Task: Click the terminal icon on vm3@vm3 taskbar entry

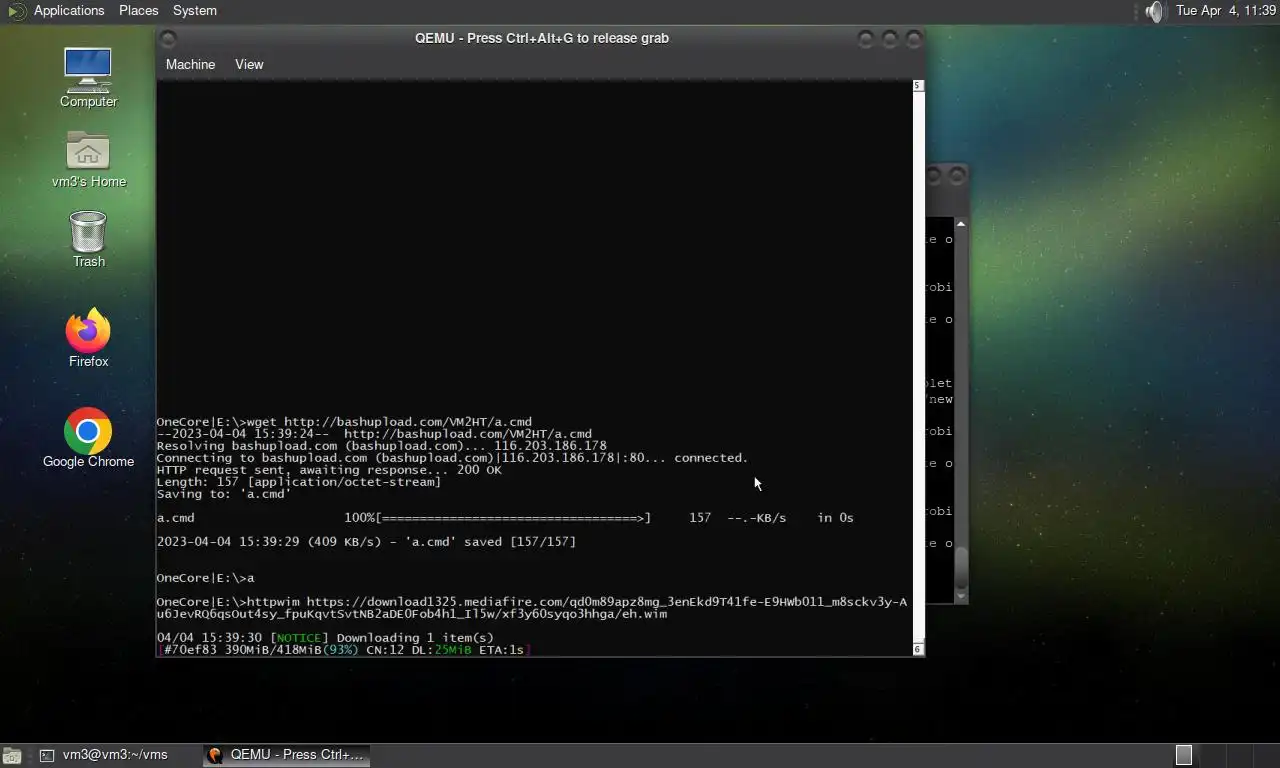Action: click(x=47, y=755)
